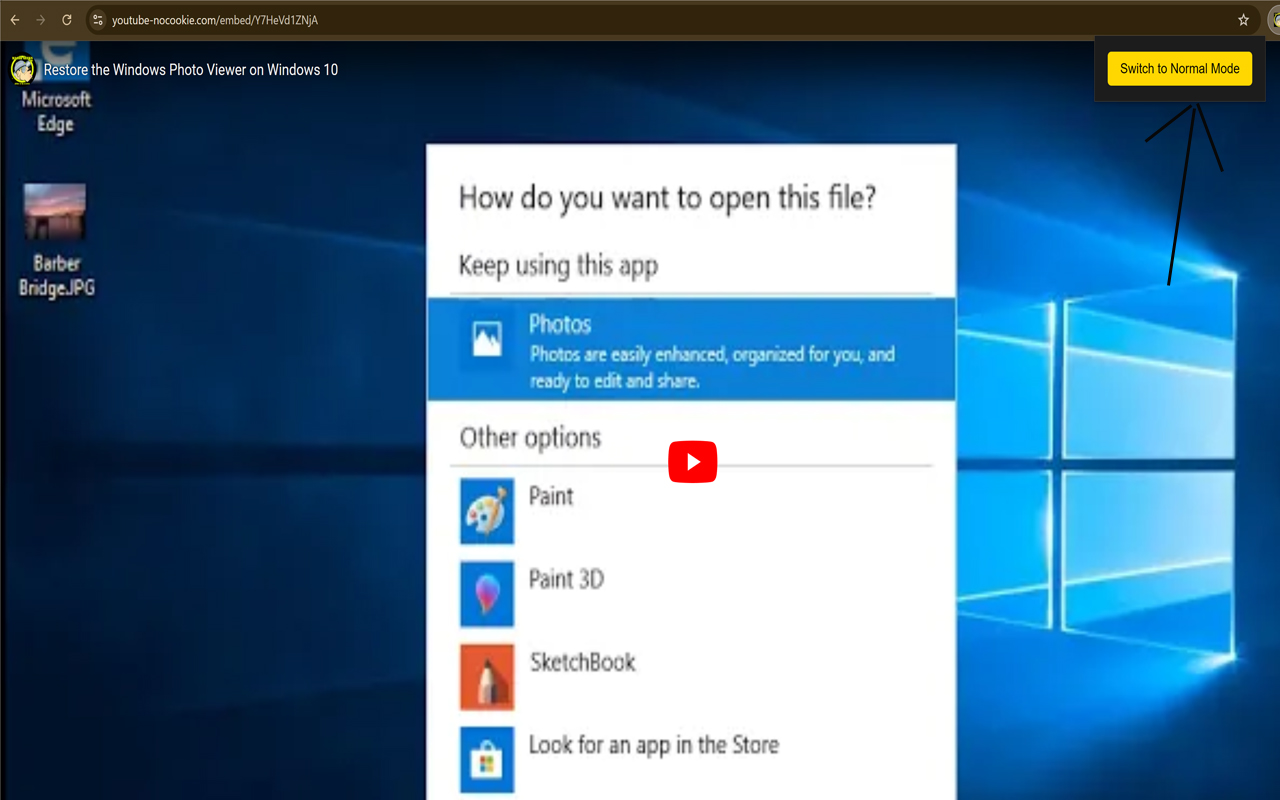Open the 'Restore the Windows Photo Viewer' title link
The image size is (1280, 800).
pos(191,70)
